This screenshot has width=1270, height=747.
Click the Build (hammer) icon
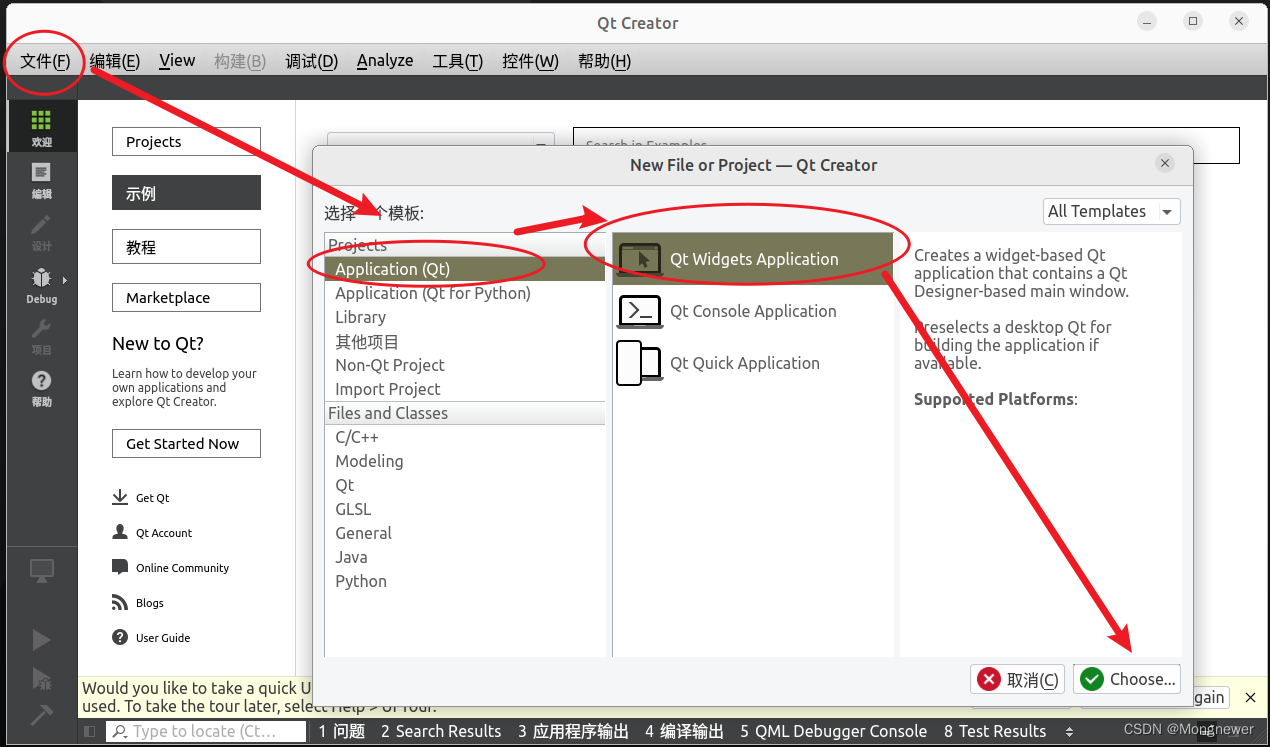[x=41, y=715]
